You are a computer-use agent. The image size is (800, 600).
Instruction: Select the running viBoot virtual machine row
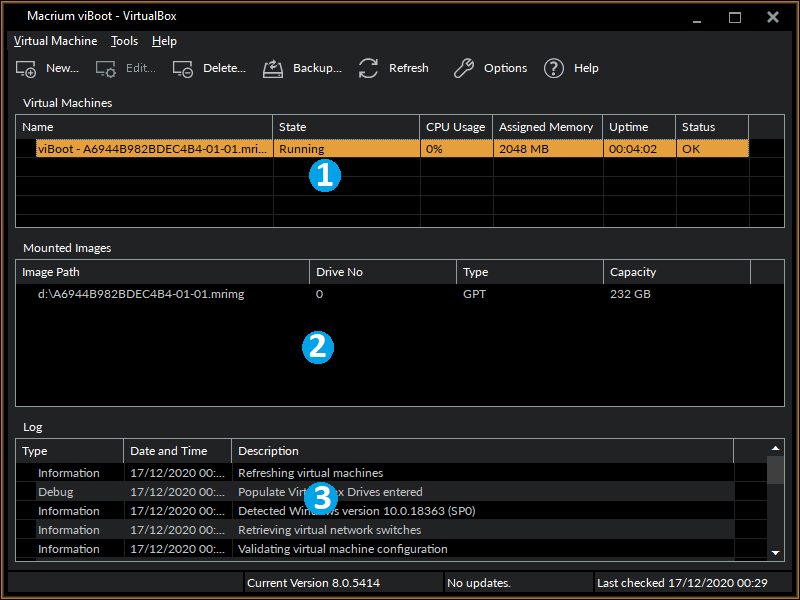click(150, 148)
